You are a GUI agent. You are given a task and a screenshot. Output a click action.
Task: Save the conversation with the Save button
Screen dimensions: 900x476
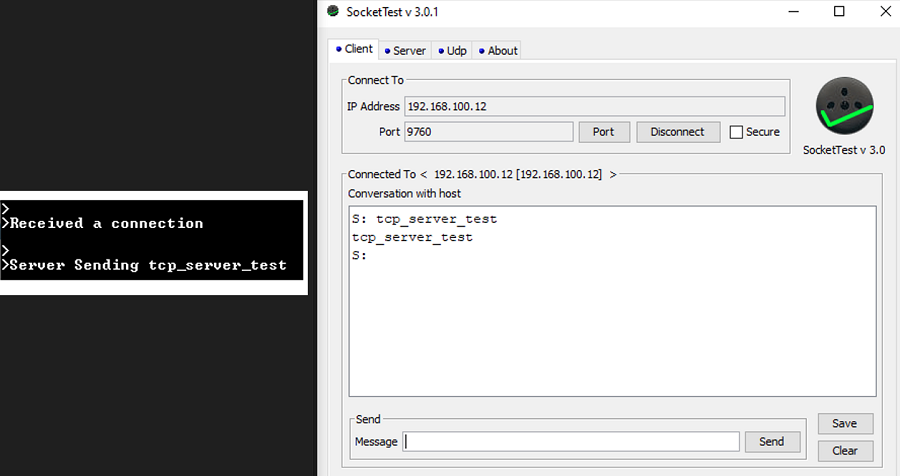point(845,423)
